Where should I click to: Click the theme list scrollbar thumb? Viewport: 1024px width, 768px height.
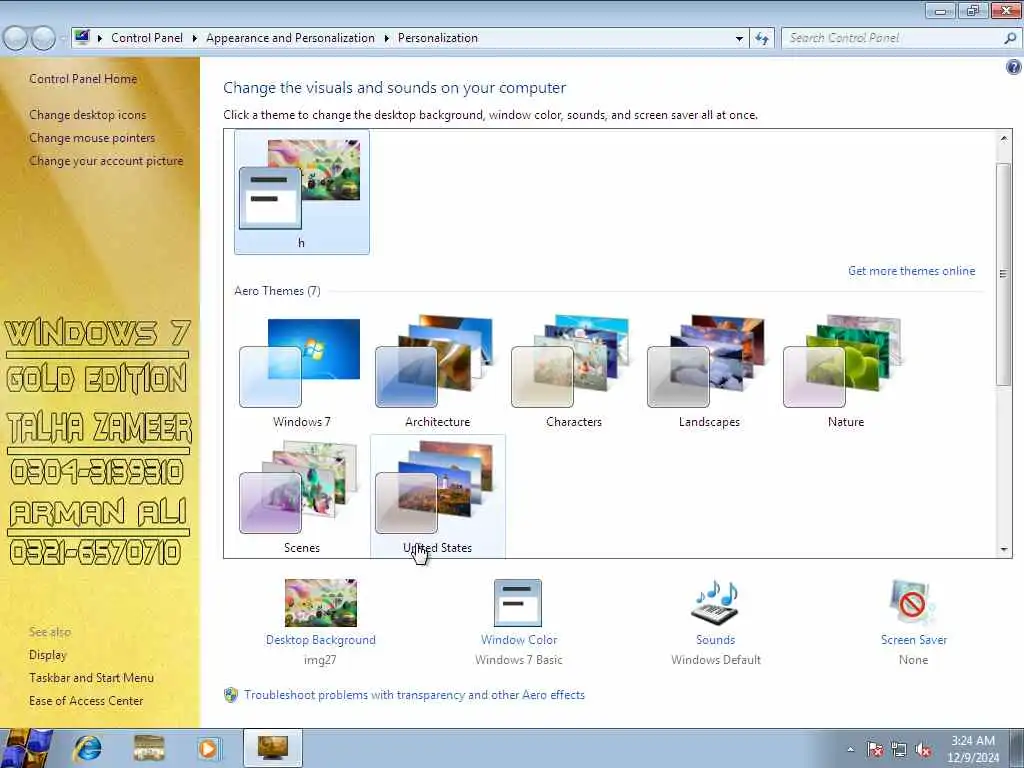pyautogui.click(x=1004, y=274)
